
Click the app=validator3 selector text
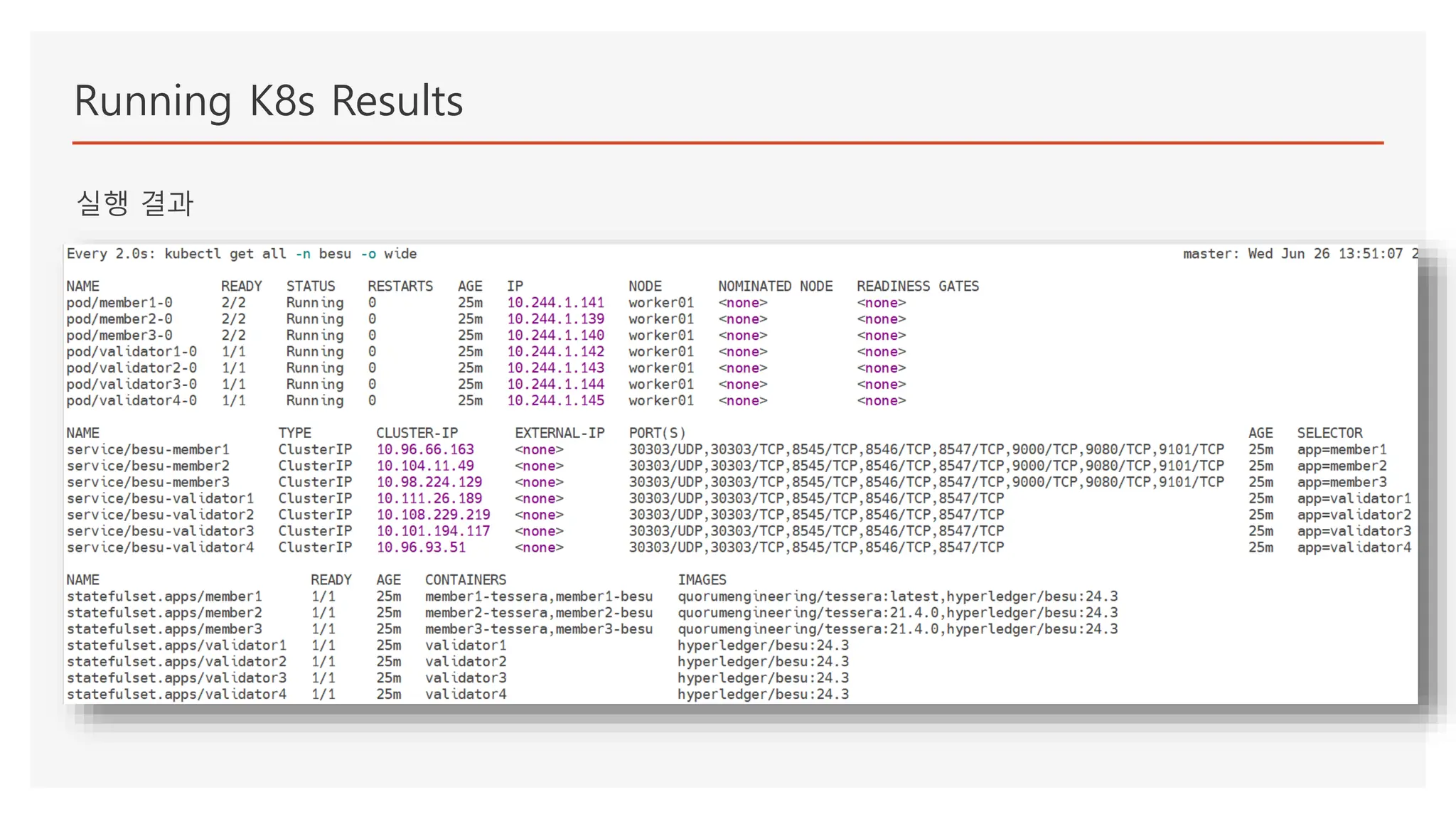pyautogui.click(x=1354, y=532)
